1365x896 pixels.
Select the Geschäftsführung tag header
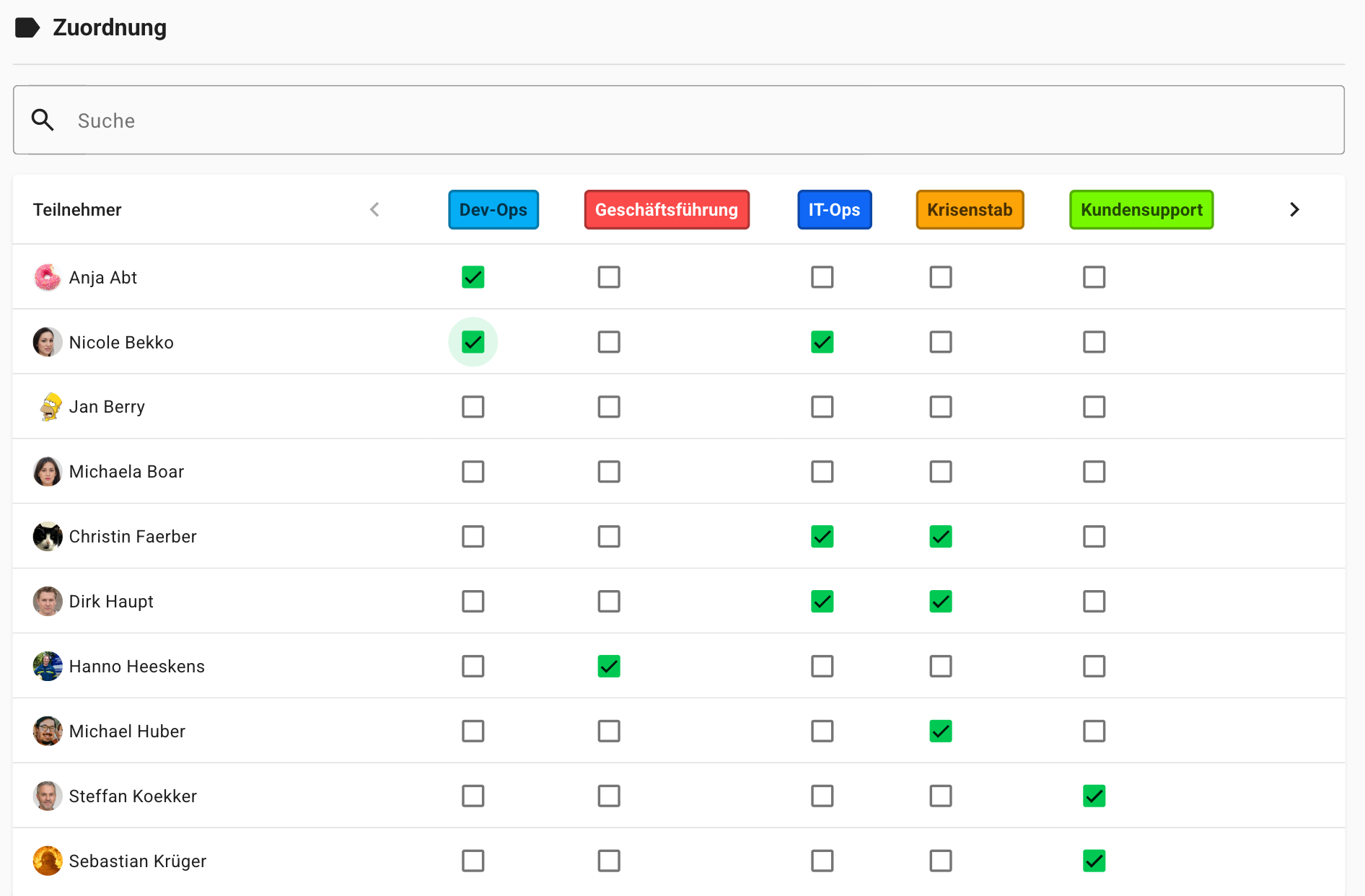667,210
